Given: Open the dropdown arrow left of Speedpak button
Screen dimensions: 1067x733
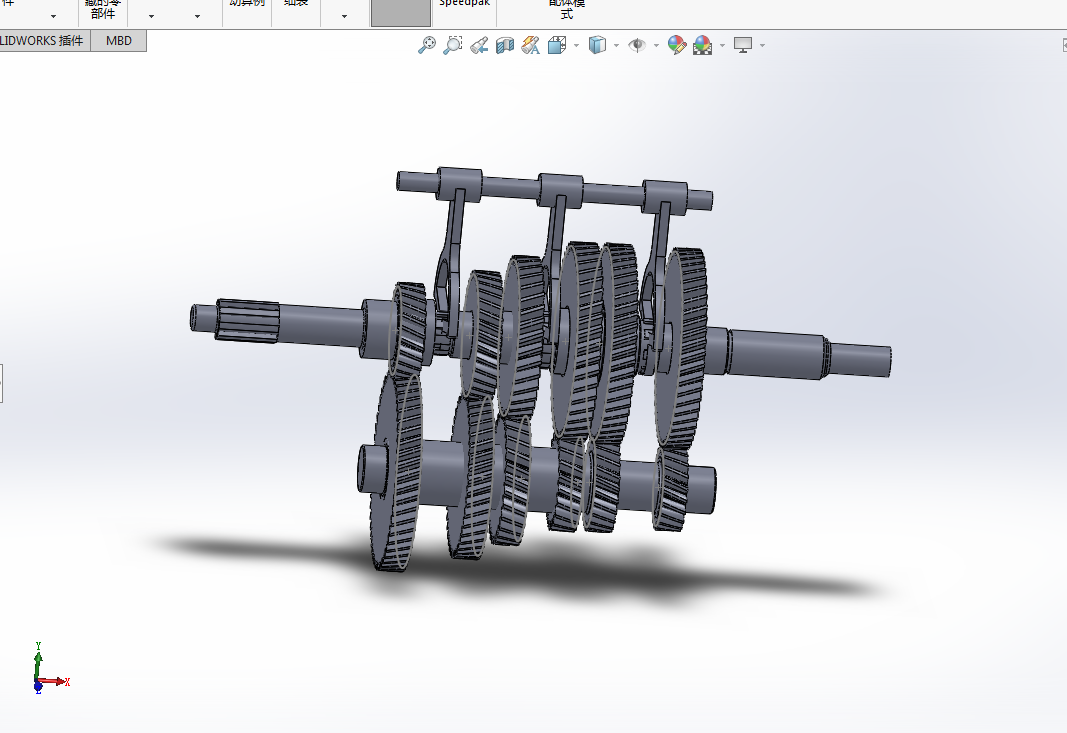Looking at the screenshot, I should 344,16.
